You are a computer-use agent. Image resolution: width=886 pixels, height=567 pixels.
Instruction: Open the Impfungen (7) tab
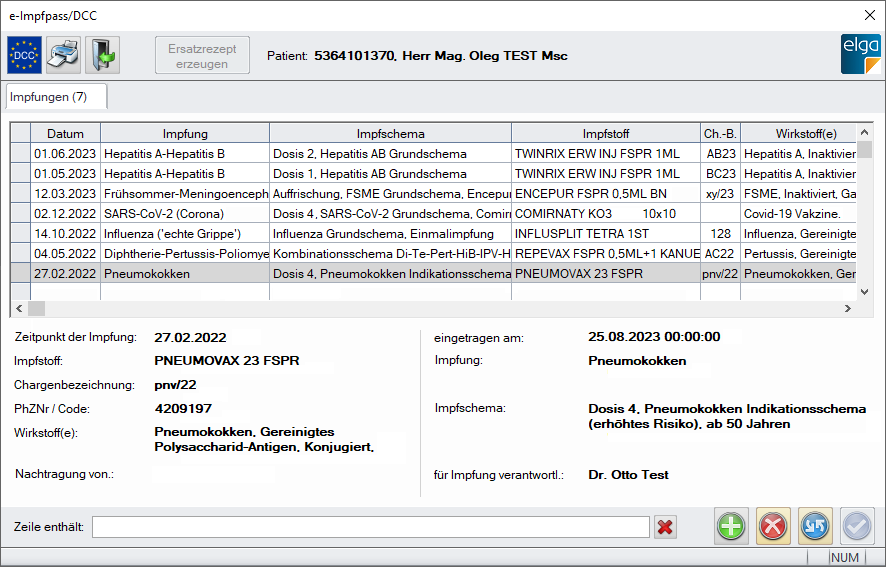[x=56, y=97]
